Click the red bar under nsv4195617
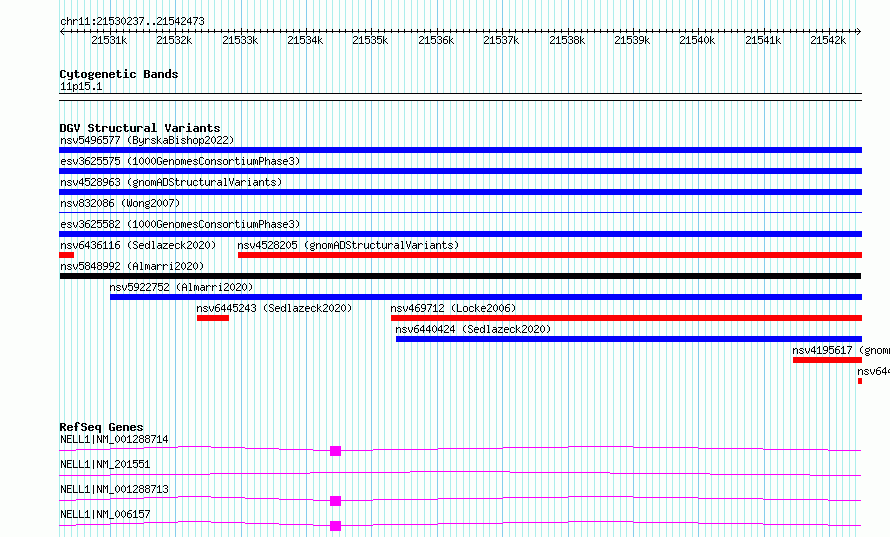 point(828,360)
